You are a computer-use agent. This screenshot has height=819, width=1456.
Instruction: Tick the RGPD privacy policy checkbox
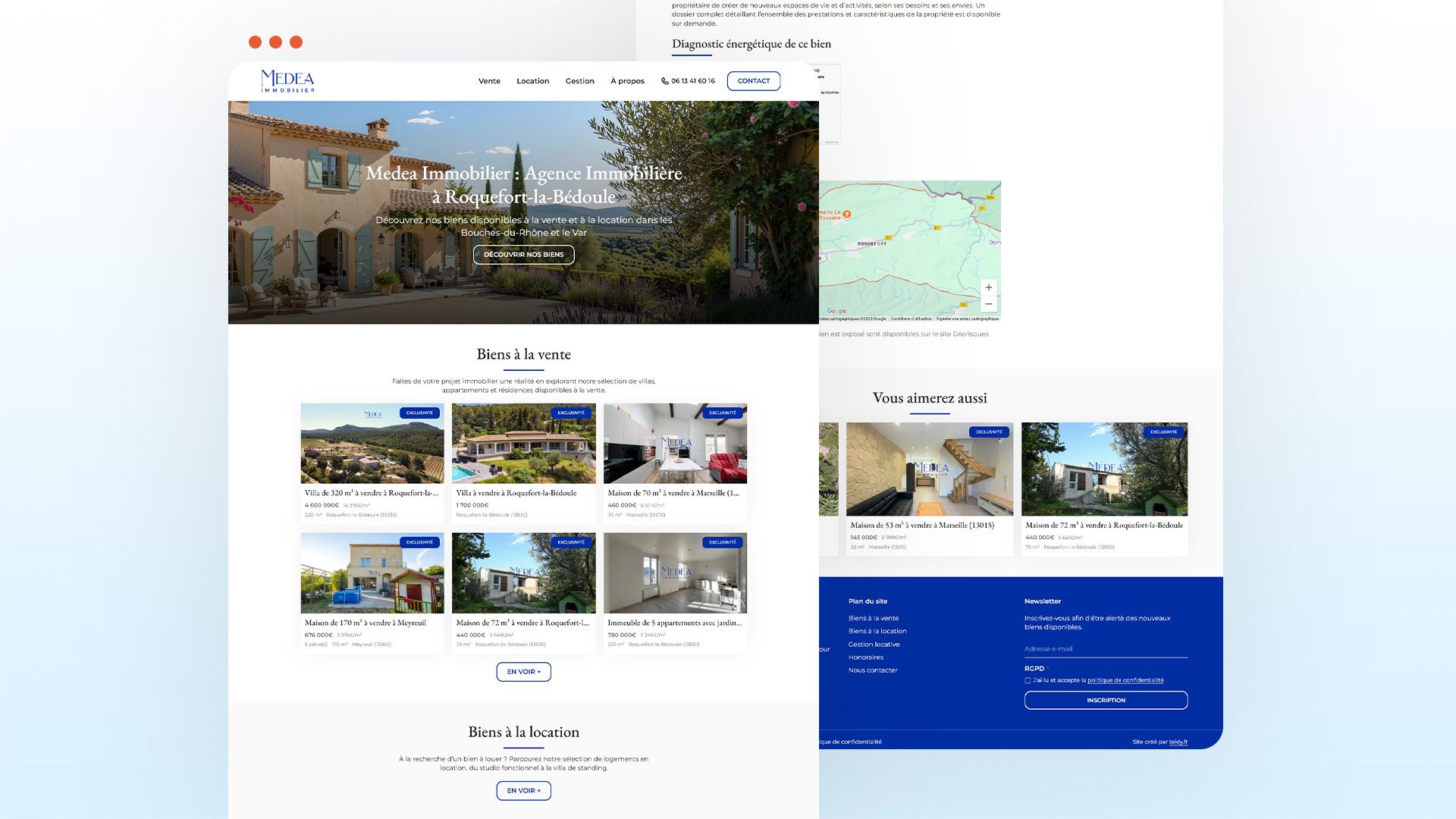pos(1028,681)
